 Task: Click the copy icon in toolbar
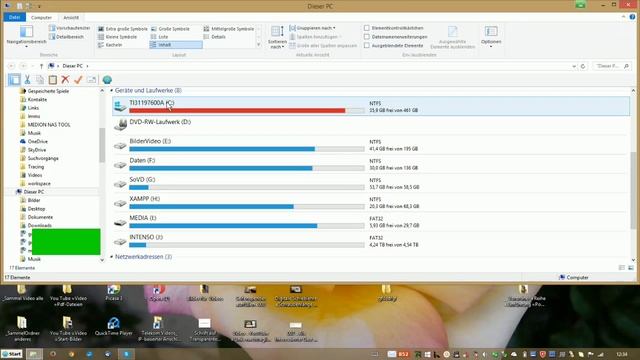coord(40,80)
